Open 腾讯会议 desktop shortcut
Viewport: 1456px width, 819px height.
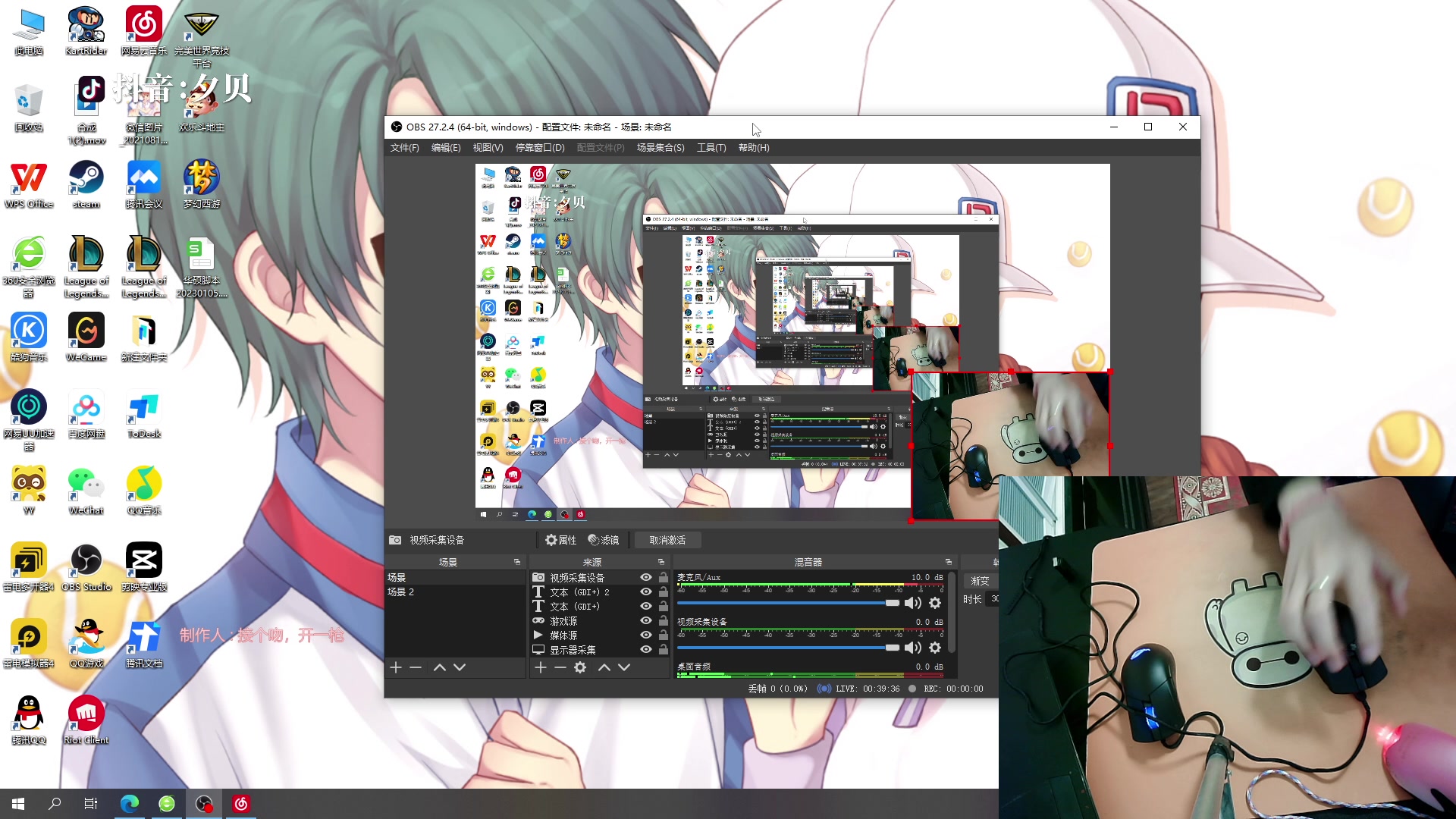pyautogui.click(x=144, y=184)
